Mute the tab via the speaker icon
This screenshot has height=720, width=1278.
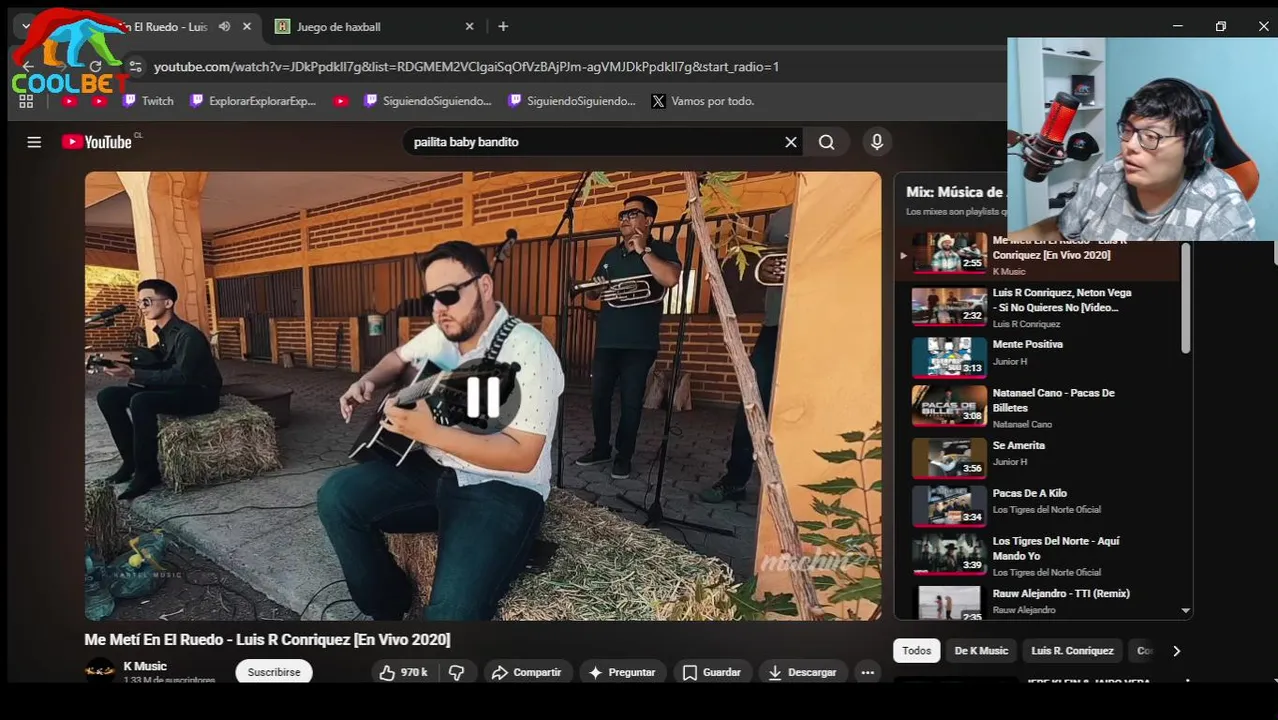tap(224, 27)
